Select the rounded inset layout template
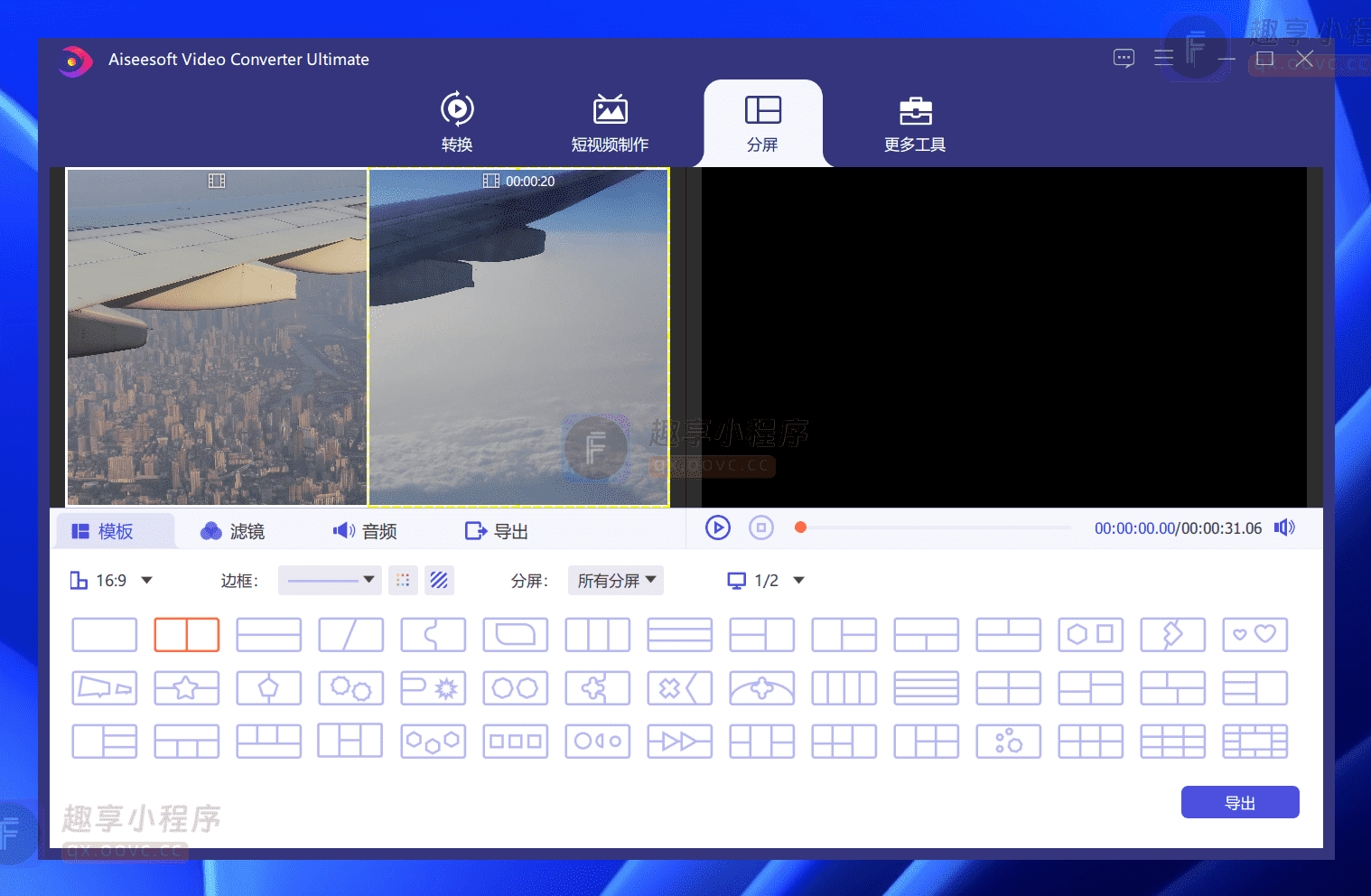1371x896 pixels. 516,635
